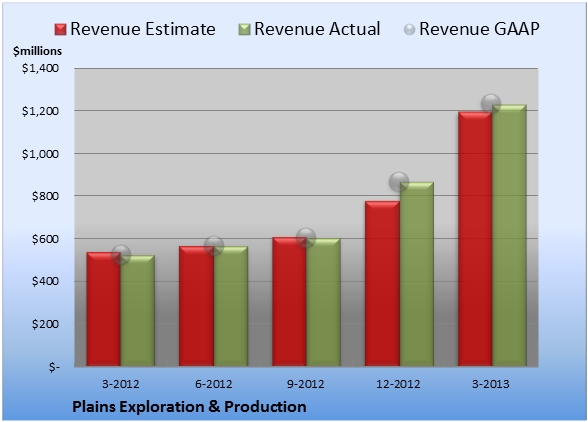
Task: Click the red Revenue Estimate legend swatch
Action: [x=60, y=29]
